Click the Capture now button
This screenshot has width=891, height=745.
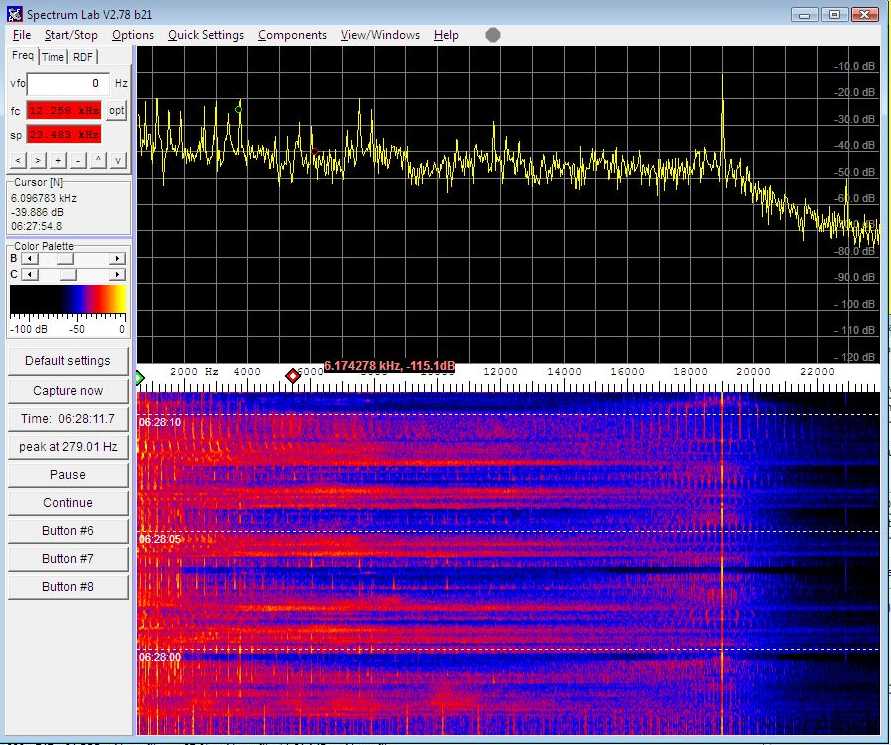click(68, 391)
